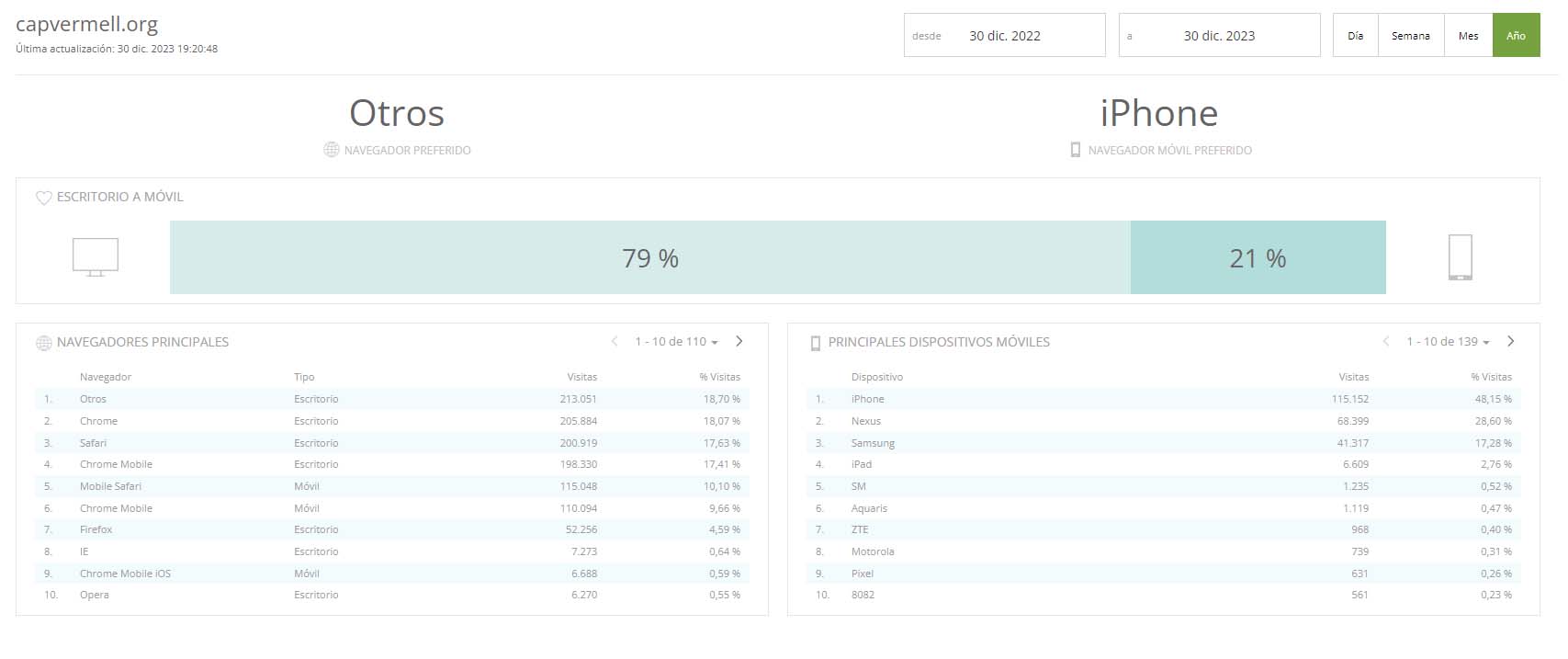This screenshot has width=1568, height=659.
Task: Click the 79 % desktop bar segment
Action: tap(650, 257)
